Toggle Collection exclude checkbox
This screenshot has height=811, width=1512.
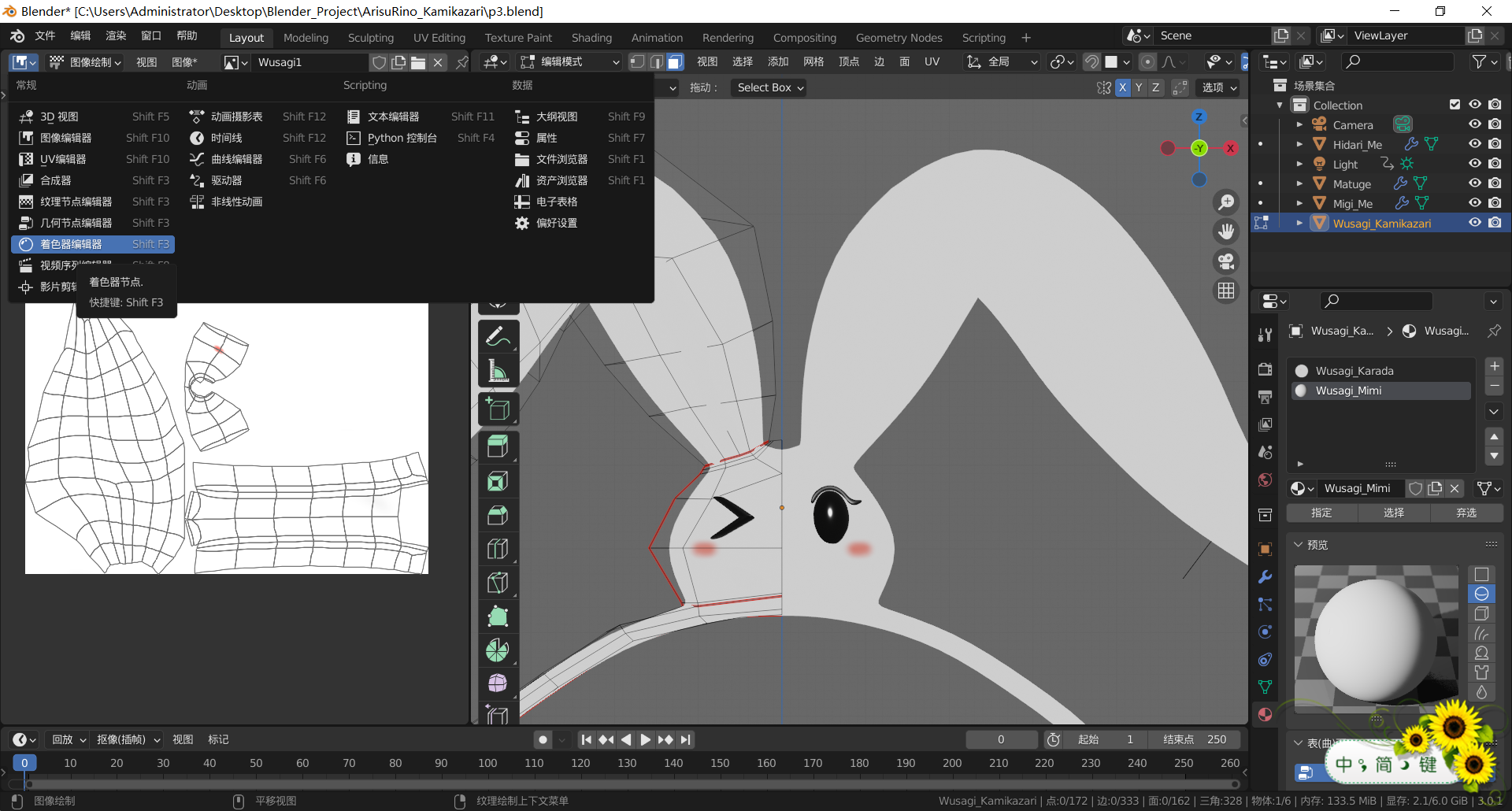click(x=1455, y=105)
